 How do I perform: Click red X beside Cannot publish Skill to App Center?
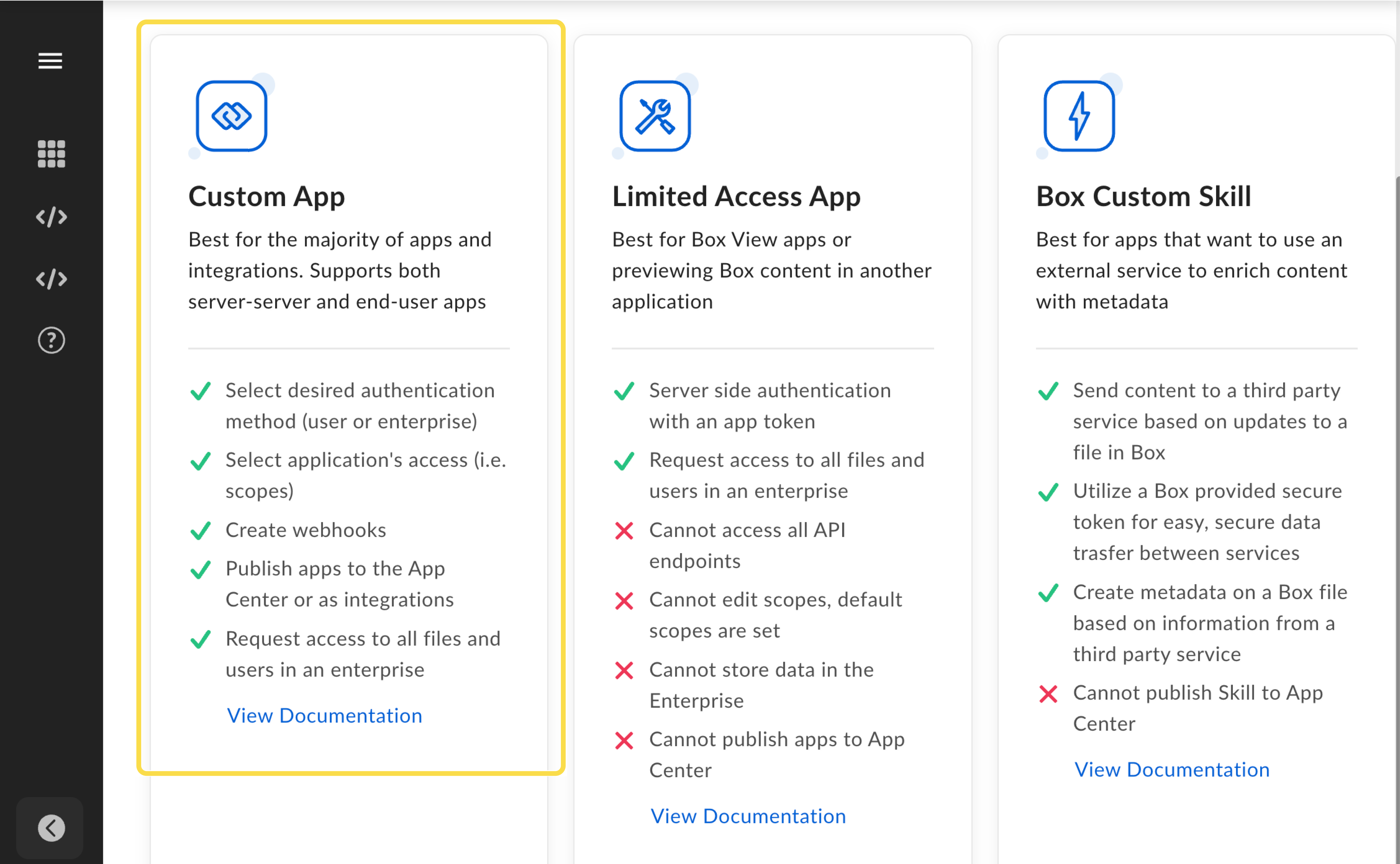(x=1048, y=694)
